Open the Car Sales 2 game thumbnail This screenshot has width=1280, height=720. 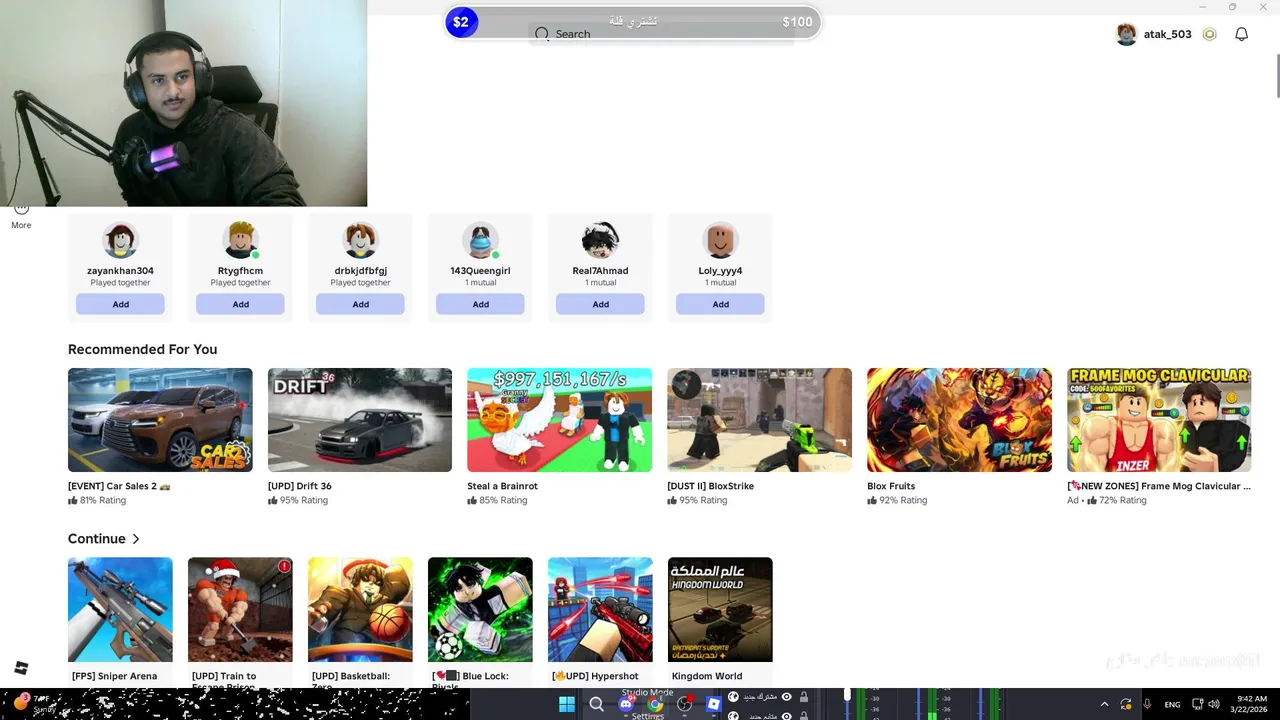coord(160,420)
